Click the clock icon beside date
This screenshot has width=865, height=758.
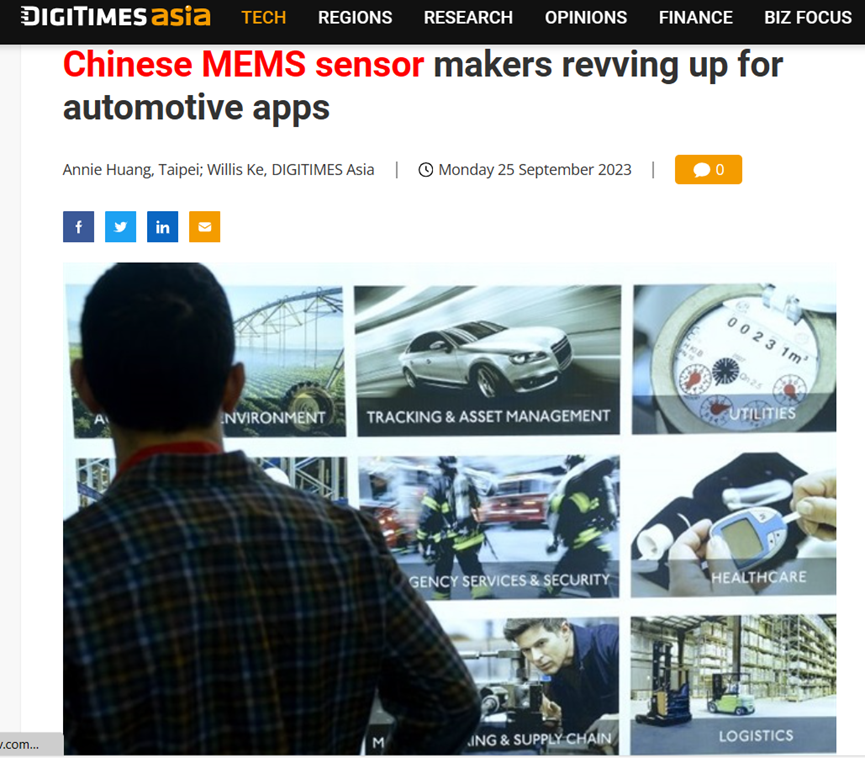[x=426, y=170]
